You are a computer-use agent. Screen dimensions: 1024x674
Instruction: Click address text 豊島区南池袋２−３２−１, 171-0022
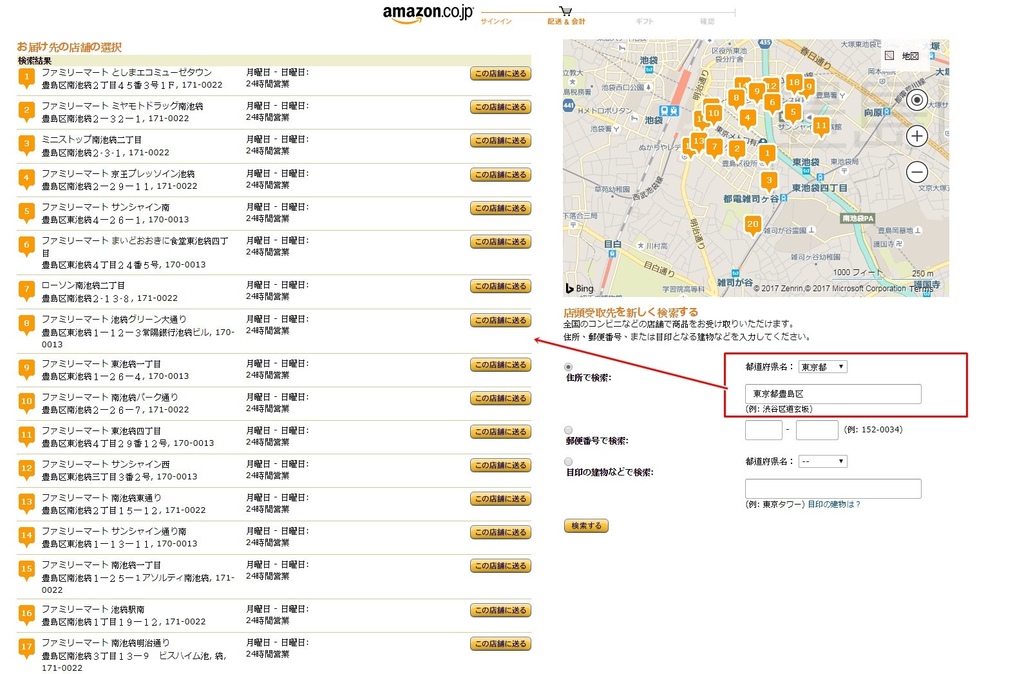point(116,118)
